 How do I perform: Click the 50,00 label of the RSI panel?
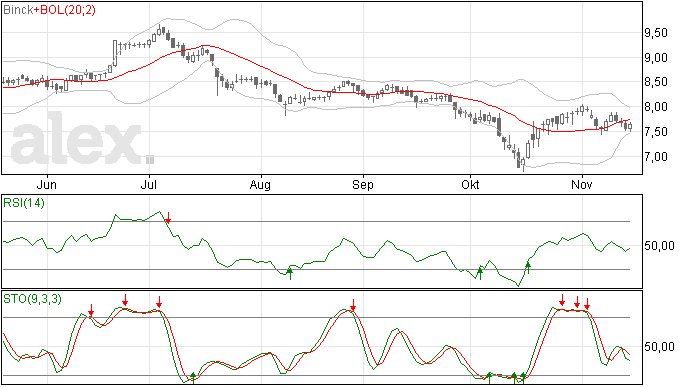(659, 246)
